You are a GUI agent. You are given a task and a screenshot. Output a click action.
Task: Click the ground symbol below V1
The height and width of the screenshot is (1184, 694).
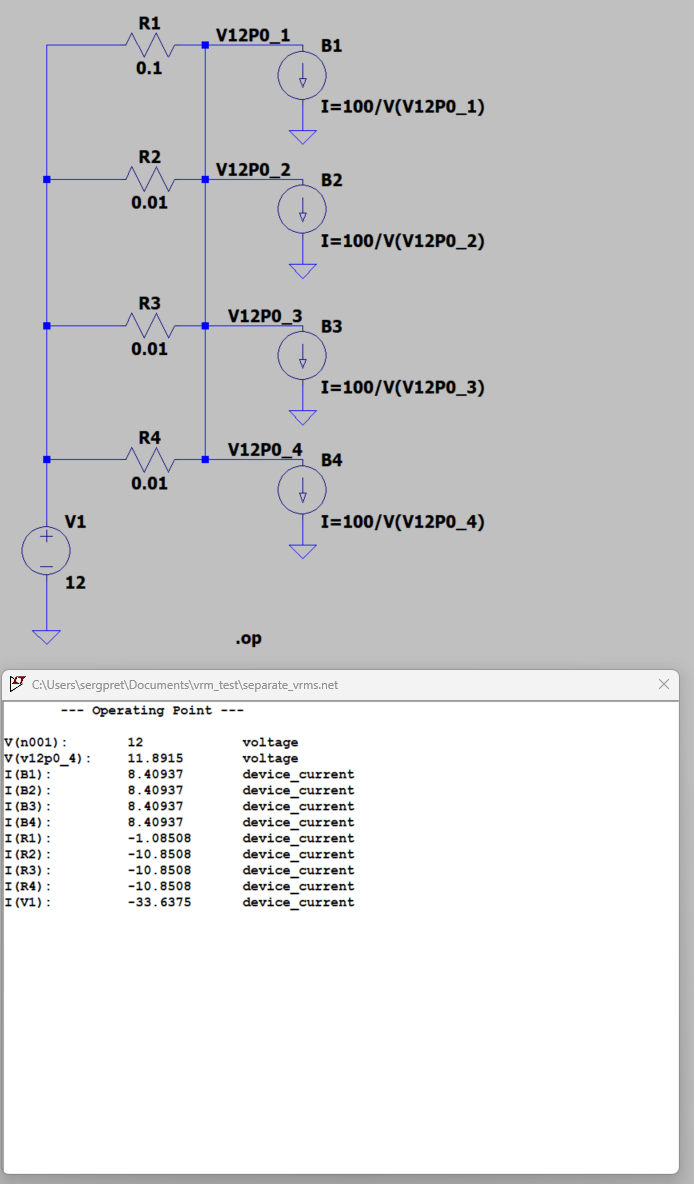click(x=46, y=637)
